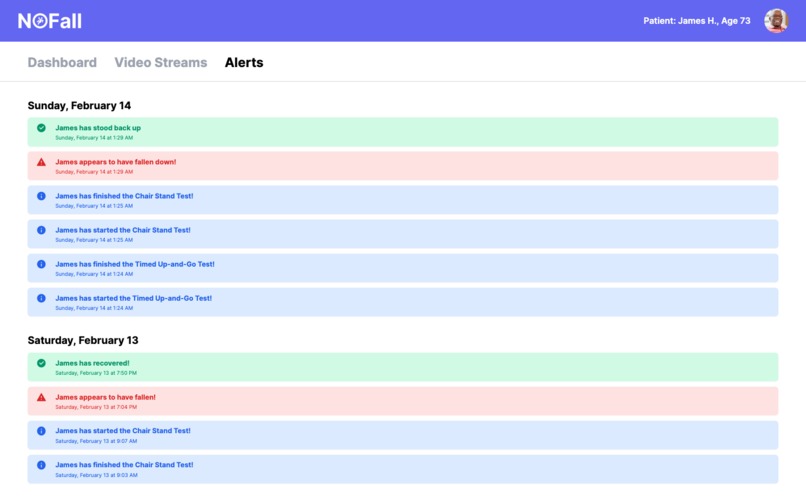Click the 'Sunday, February 14' heading
The image size is (806, 497).
pyautogui.click(x=79, y=105)
